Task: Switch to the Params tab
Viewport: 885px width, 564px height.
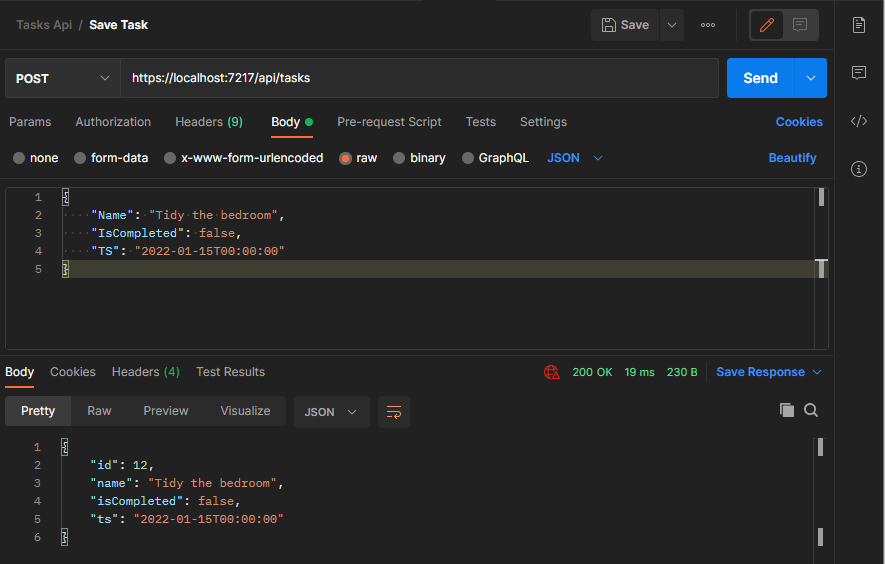Action: click(x=30, y=122)
